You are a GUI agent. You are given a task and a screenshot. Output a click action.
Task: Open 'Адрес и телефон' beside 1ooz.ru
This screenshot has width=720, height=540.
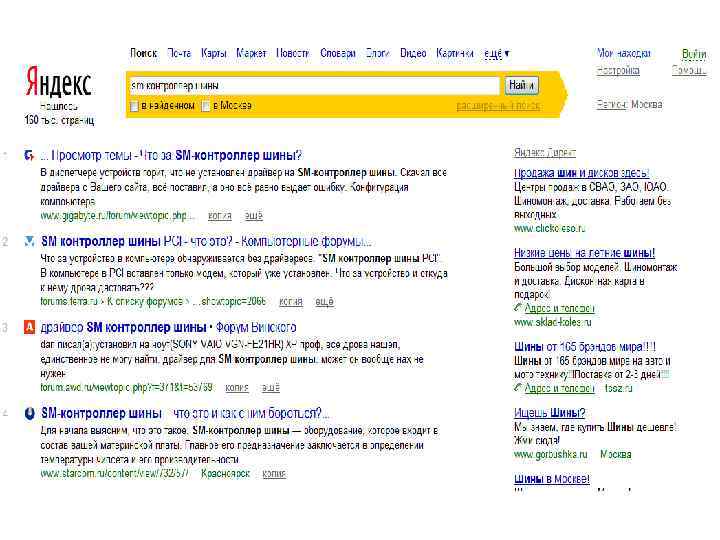[559, 388]
